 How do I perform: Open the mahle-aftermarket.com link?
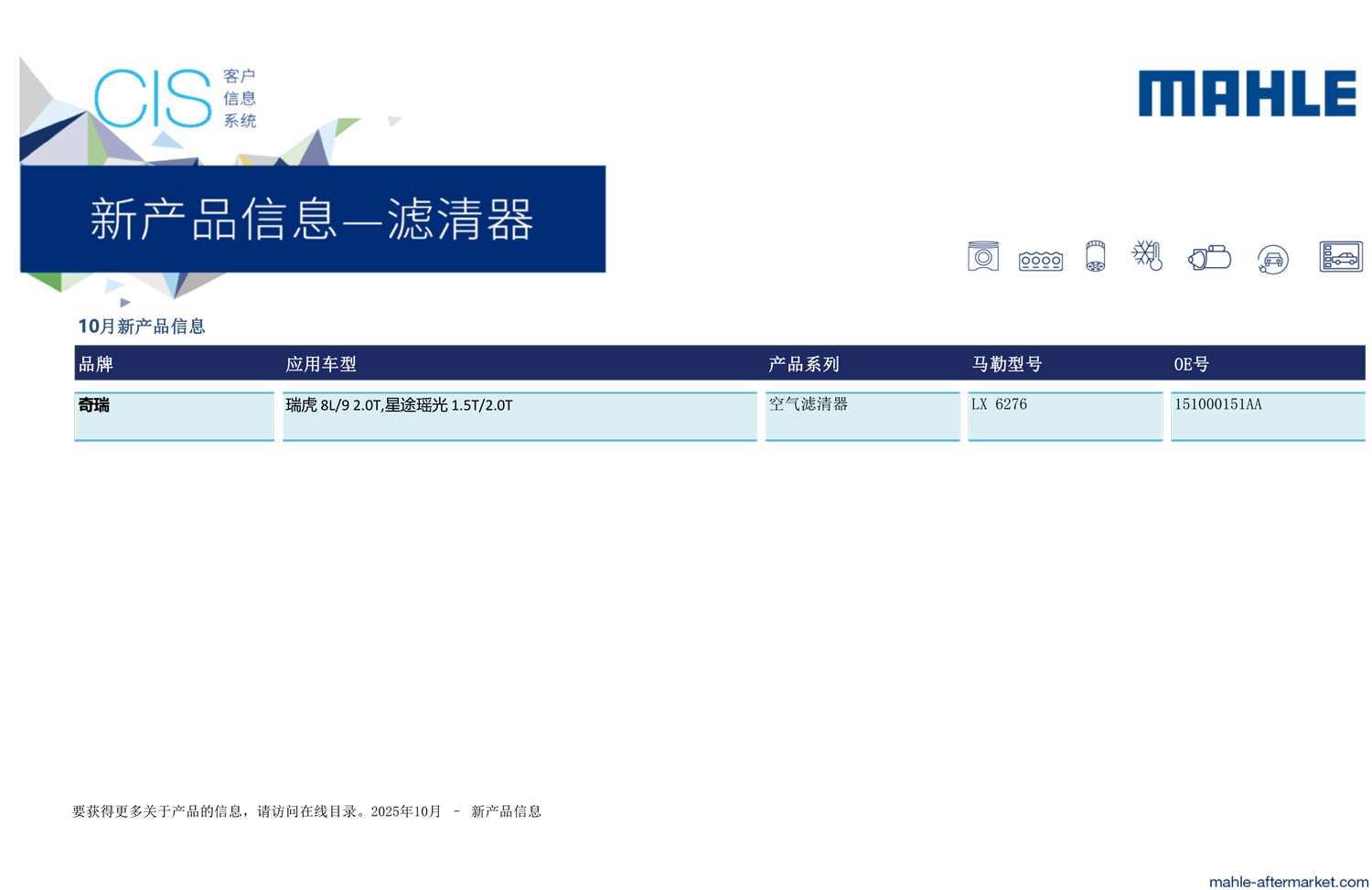pyautogui.click(x=1288, y=881)
